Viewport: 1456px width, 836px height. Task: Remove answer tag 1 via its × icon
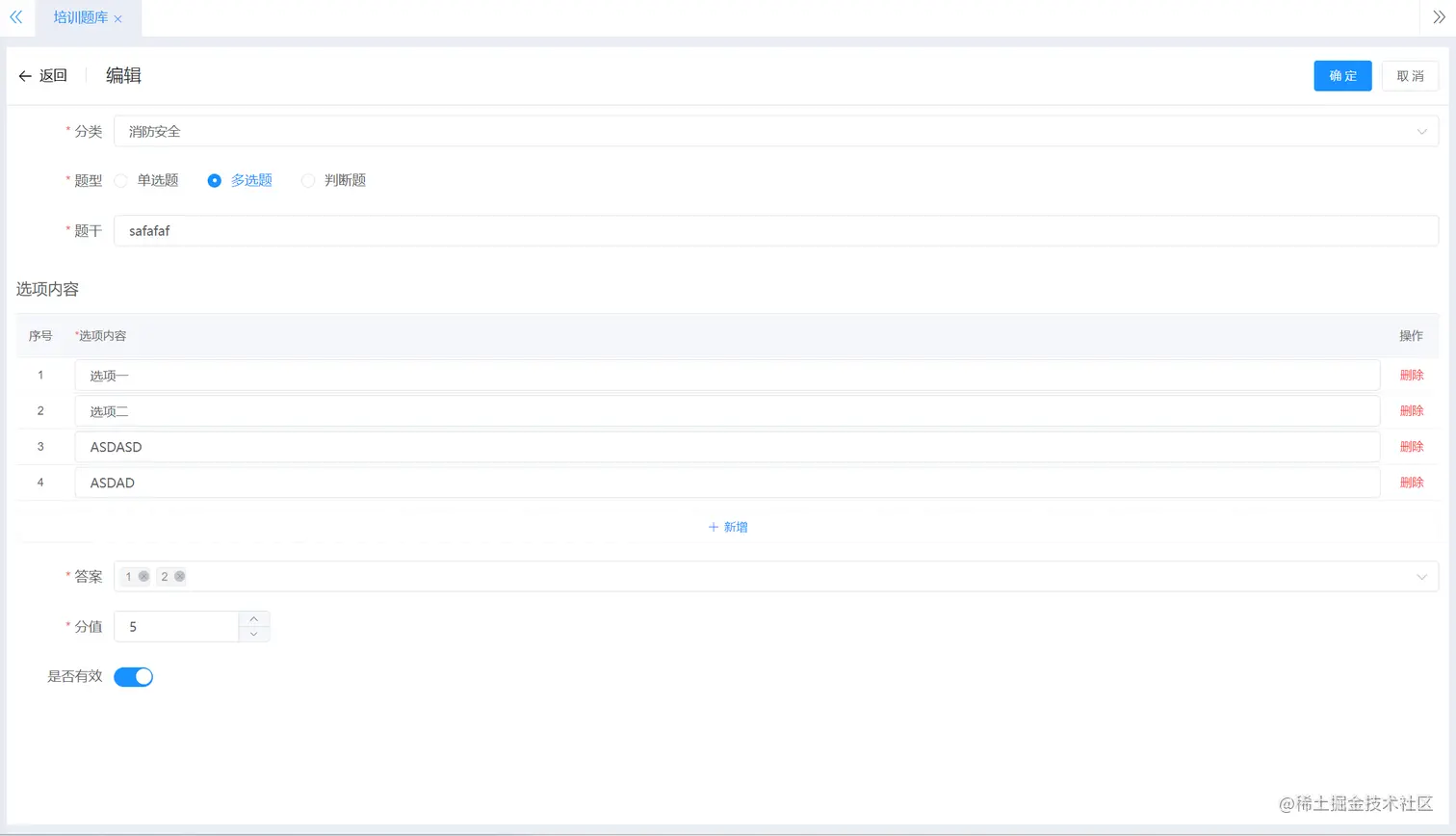pos(144,576)
